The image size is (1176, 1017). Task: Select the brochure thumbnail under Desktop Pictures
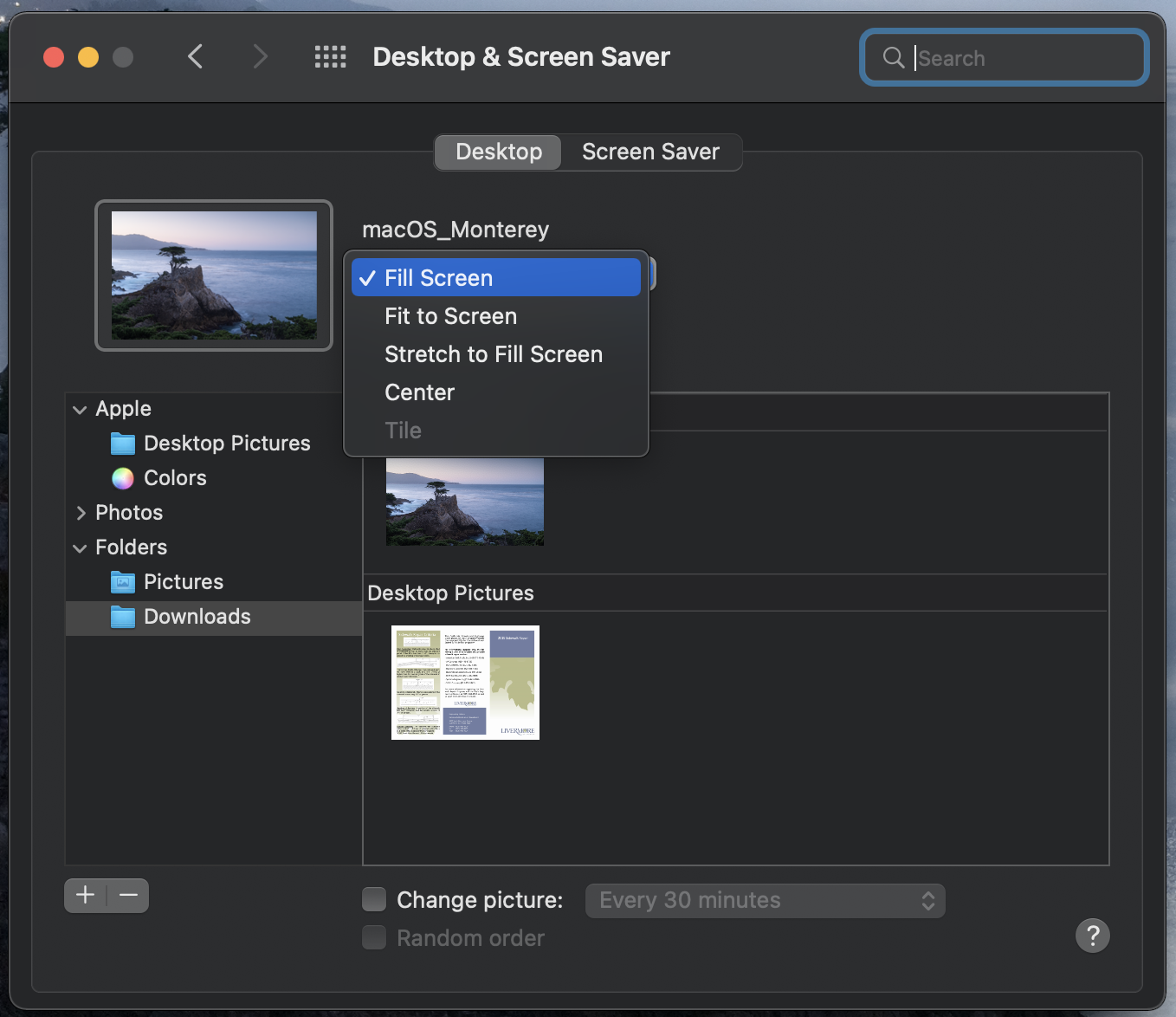[465, 683]
